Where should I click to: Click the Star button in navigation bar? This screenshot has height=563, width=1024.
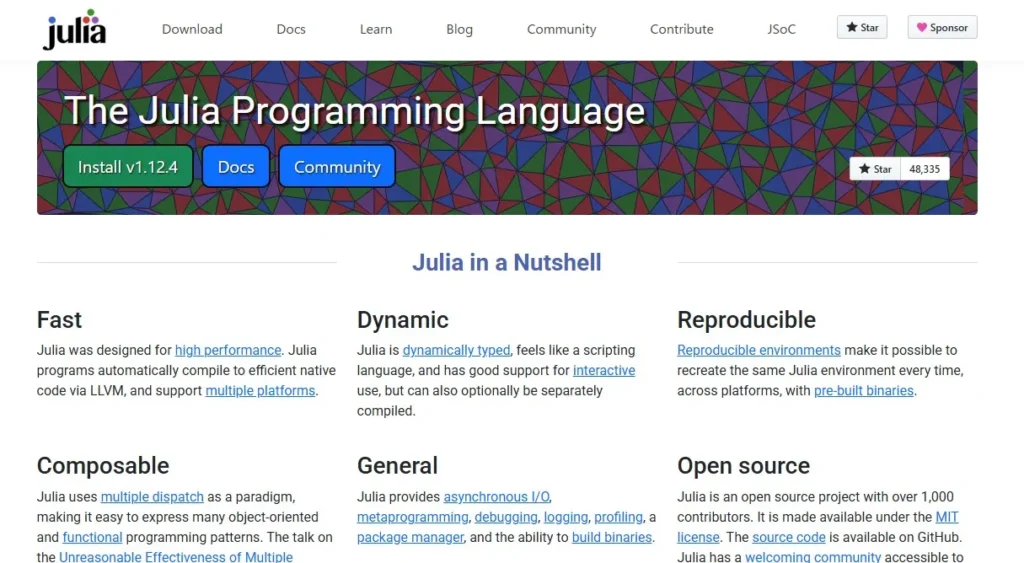861,28
